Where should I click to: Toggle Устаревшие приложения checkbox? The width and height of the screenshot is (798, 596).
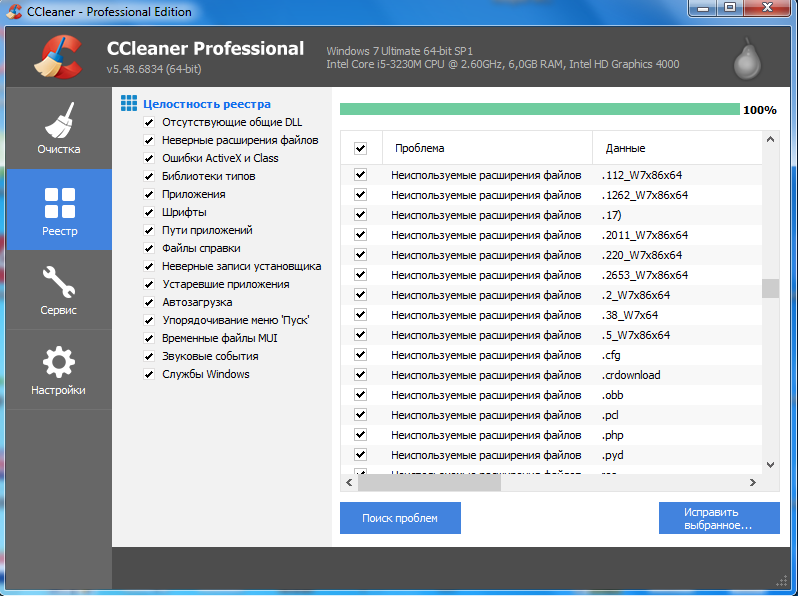click(x=149, y=284)
